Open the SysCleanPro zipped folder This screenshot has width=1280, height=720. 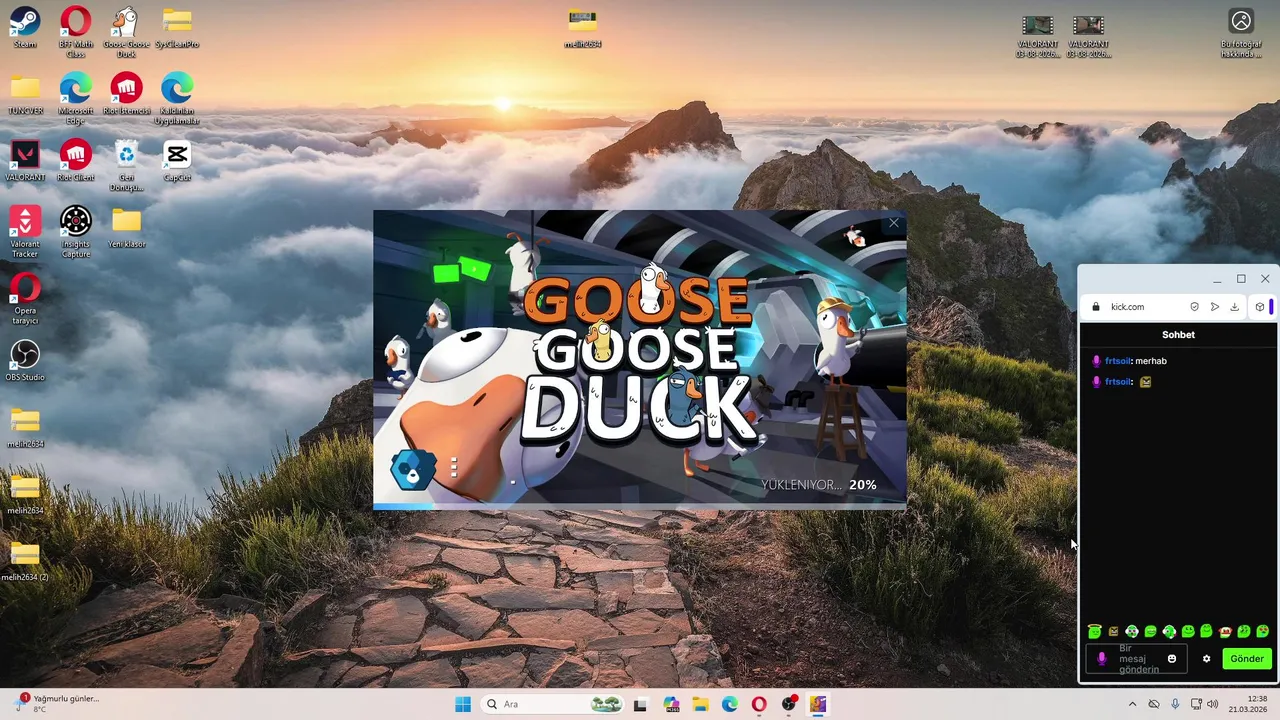pyautogui.click(x=177, y=28)
